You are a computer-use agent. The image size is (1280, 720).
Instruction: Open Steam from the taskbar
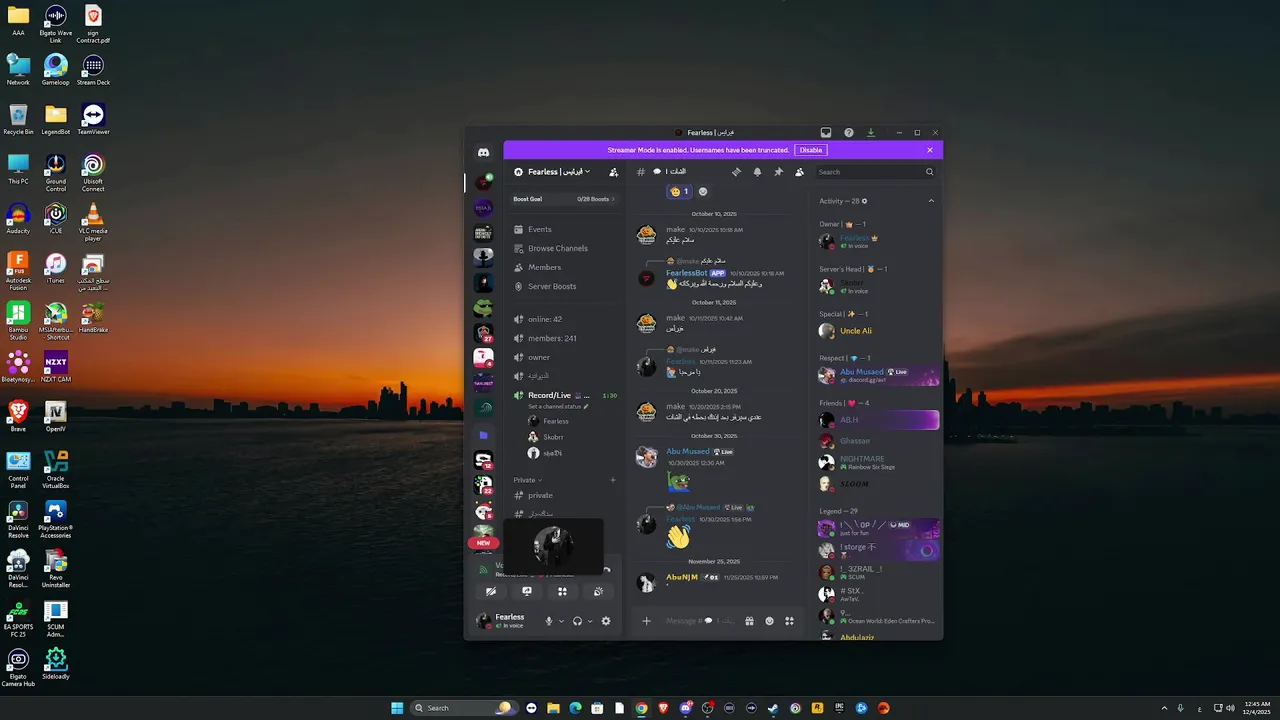pos(773,708)
